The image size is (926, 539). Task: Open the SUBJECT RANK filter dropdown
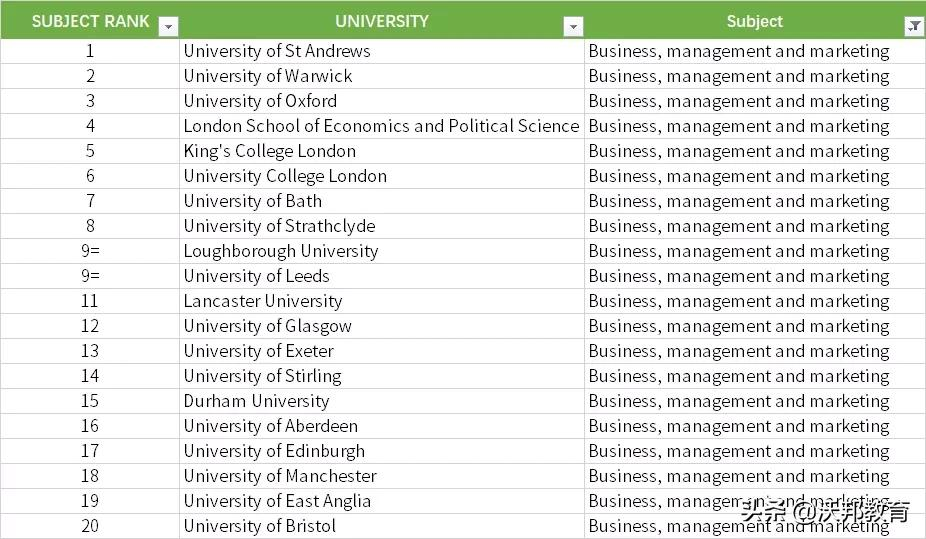point(169,27)
